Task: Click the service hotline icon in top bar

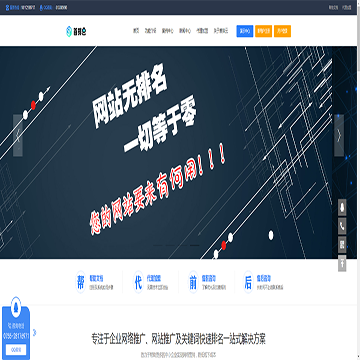Action: [x=7, y=7]
